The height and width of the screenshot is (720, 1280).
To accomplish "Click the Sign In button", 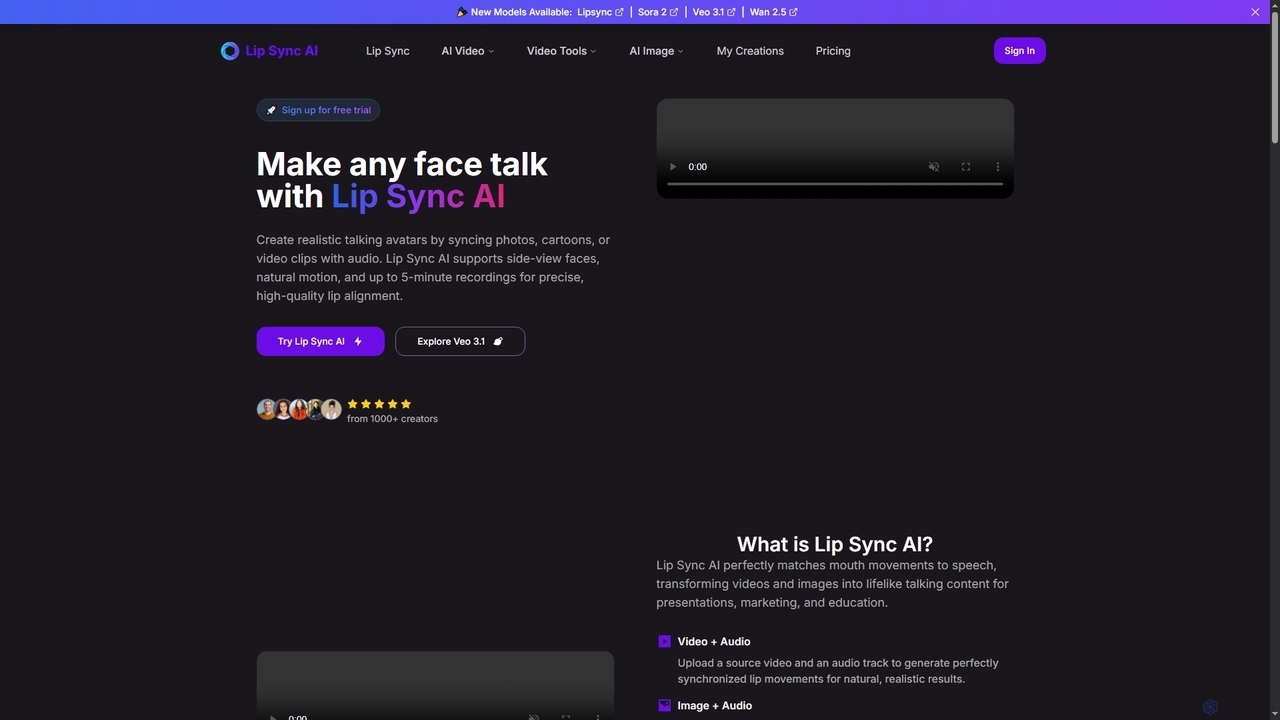I will (x=1020, y=51).
